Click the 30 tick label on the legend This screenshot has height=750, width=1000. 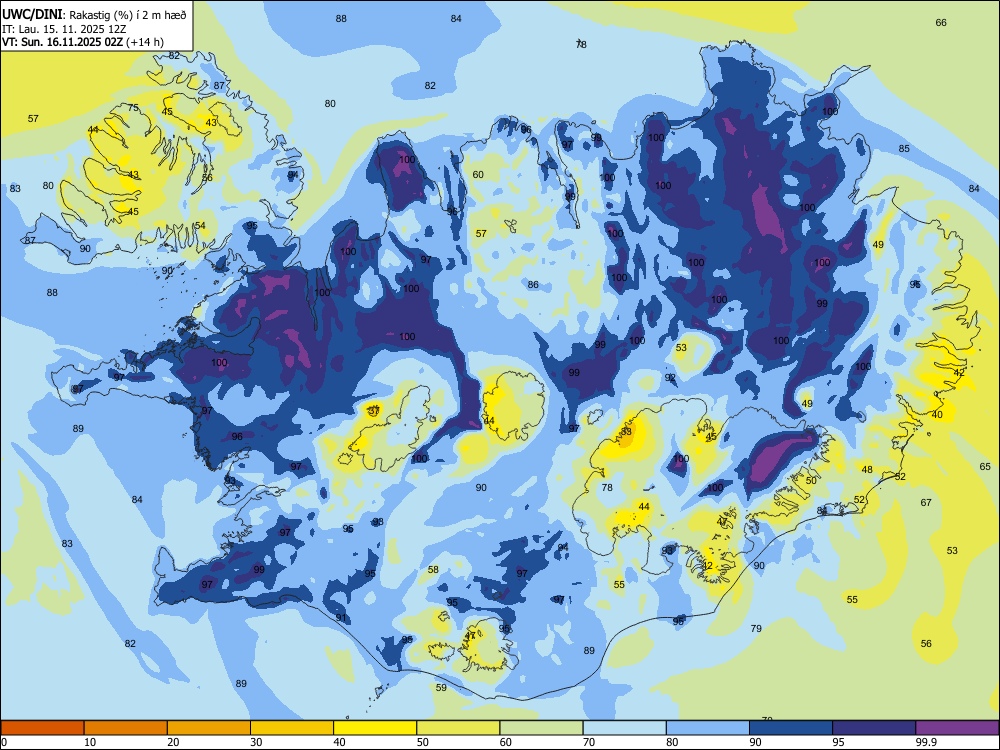(x=256, y=742)
